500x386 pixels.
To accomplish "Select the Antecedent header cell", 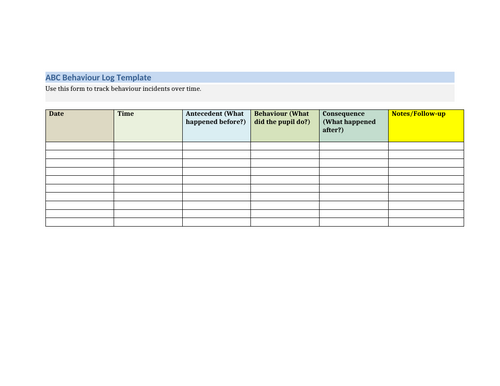I will click(217, 126).
